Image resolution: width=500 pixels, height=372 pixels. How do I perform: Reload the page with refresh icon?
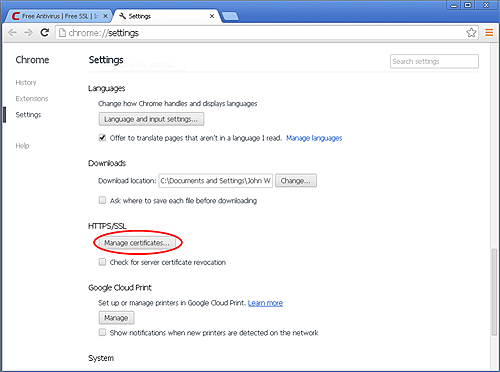pyautogui.click(x=45, y=33)
